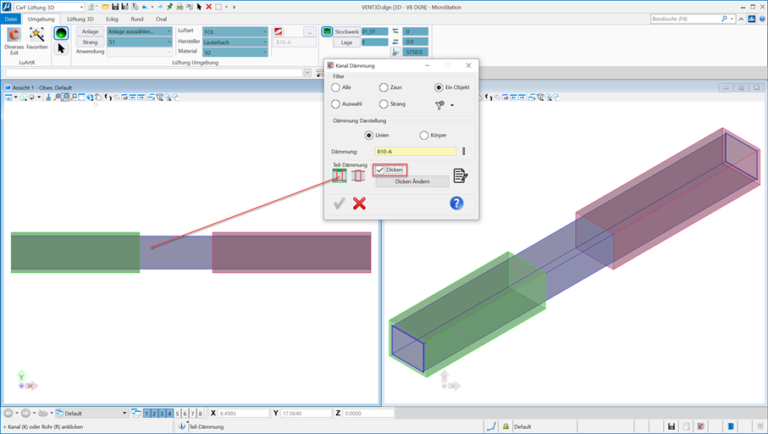Click the Stockwerk 01_01 value field
The height and width of the screenshot is (434, 768).
(375, 31)
